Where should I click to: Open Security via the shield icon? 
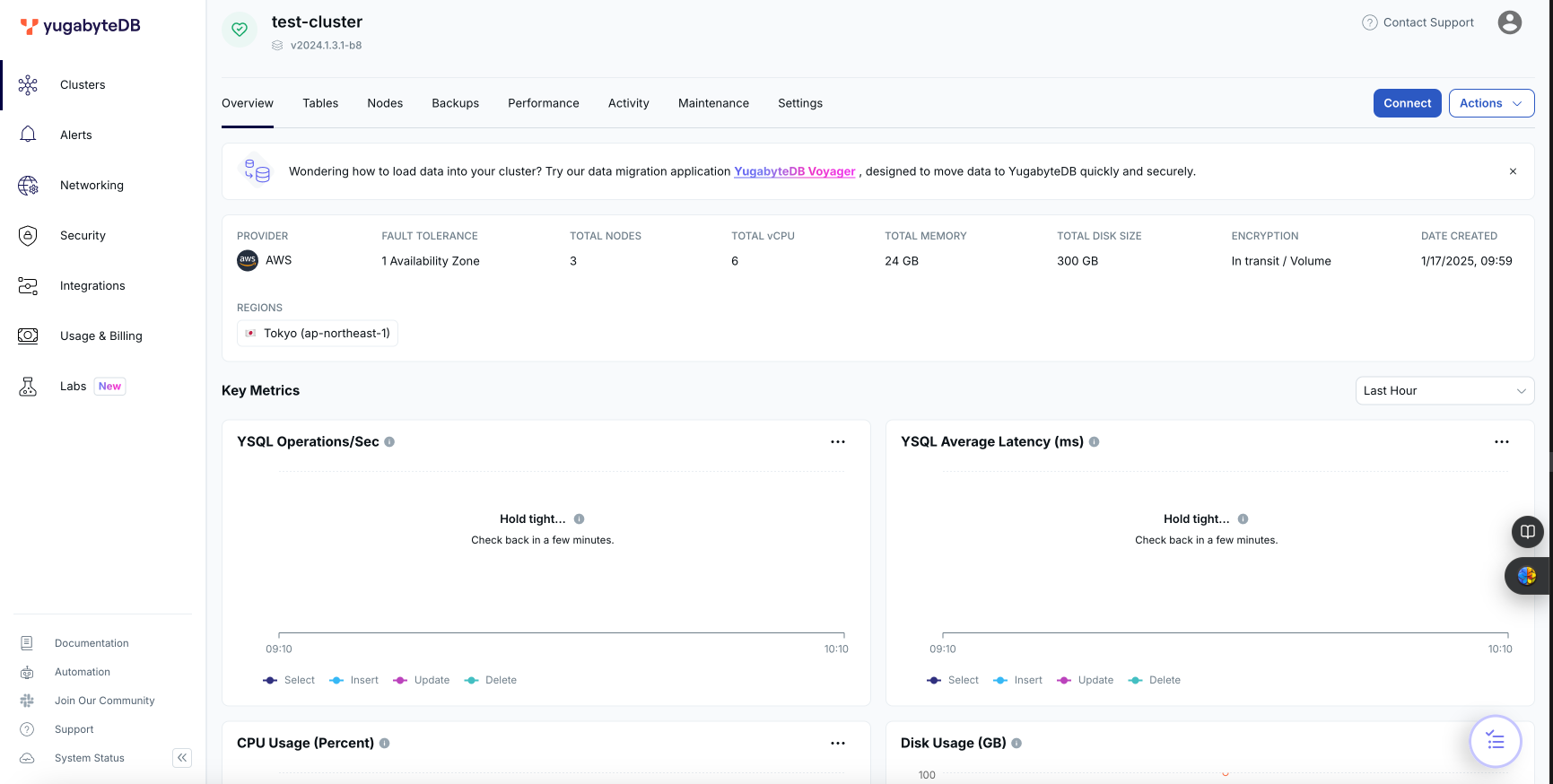coord(28,236)
